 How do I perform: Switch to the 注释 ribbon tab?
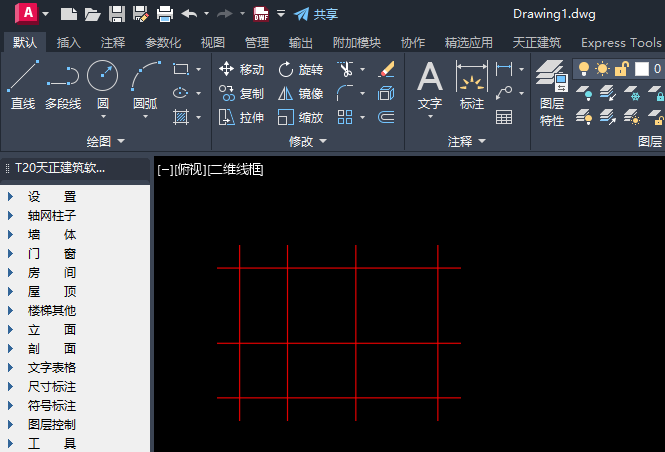point(113,42)
